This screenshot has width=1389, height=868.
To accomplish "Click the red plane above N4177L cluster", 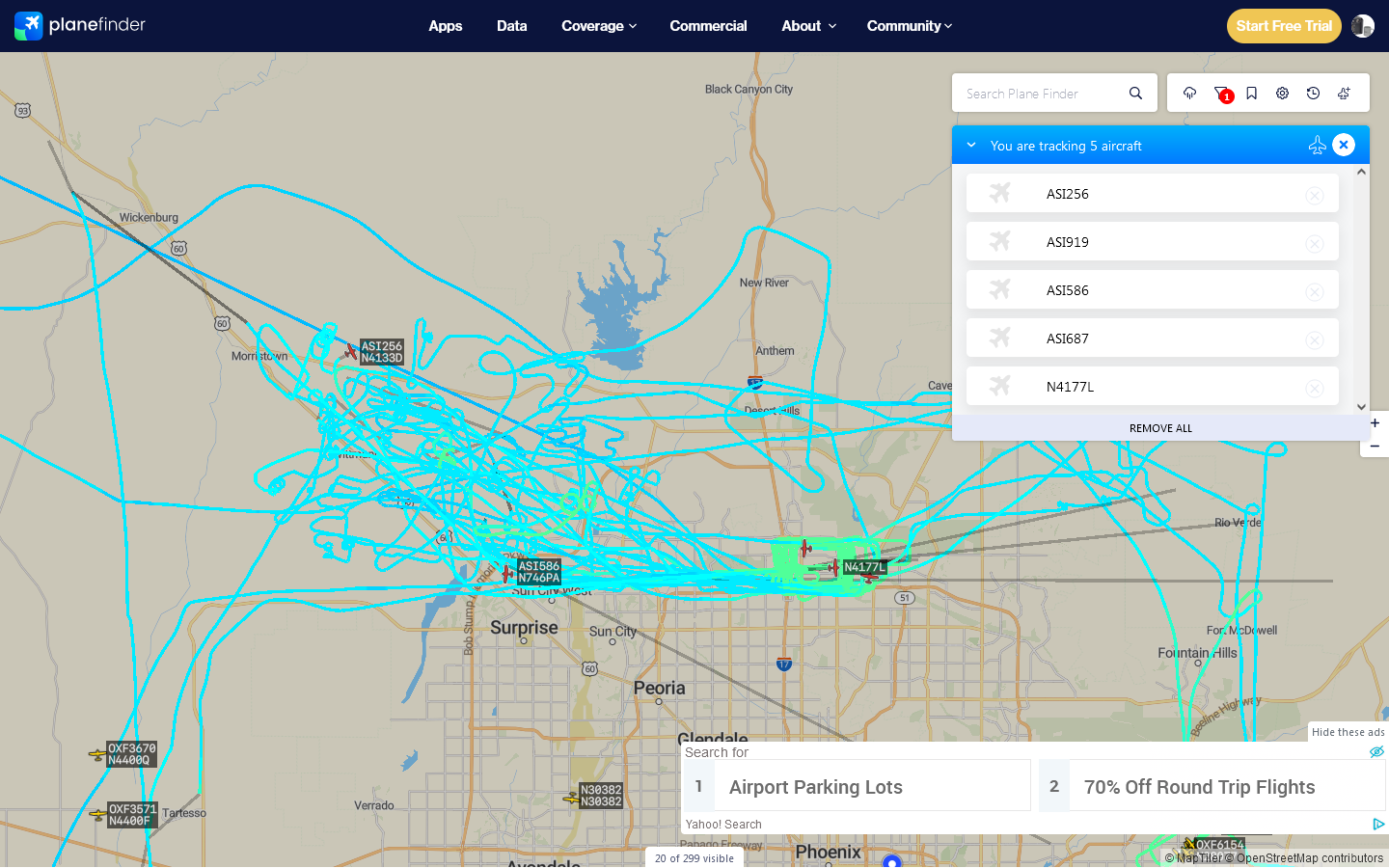I will tap(805, 549).
